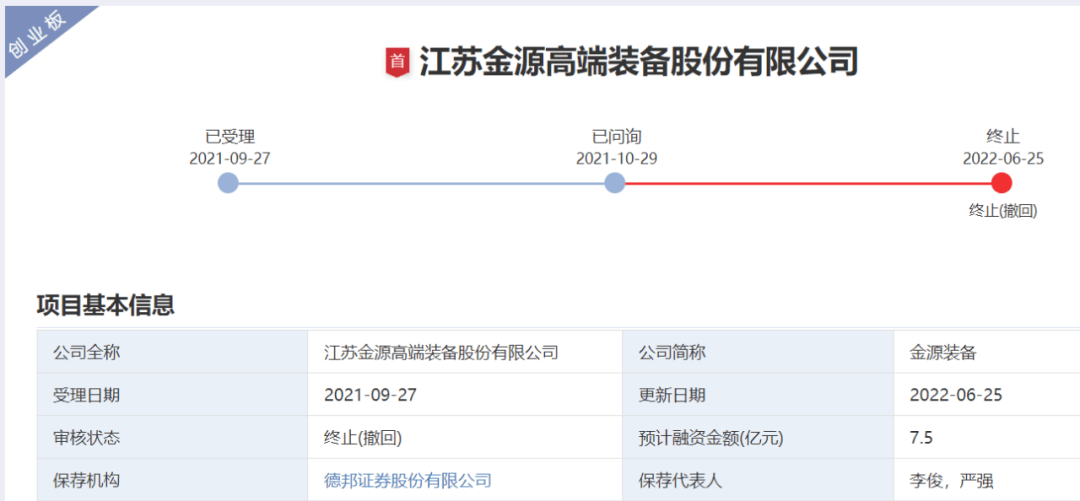Click the 2021-09-27 value in 受理日期 row

click(370, 395)
